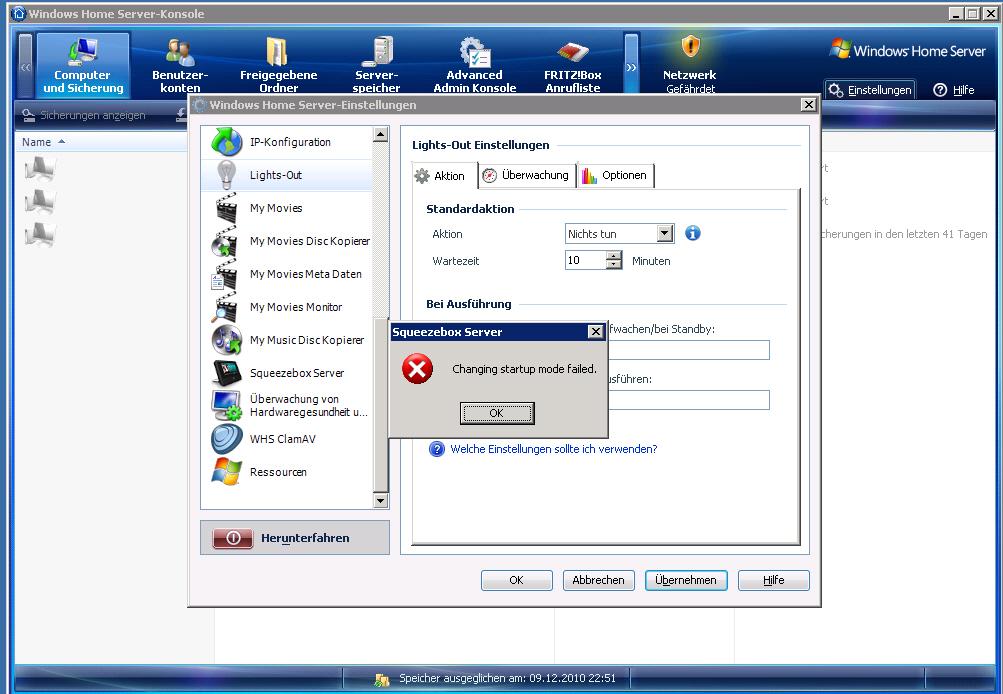Screen dimensions: 1003x694
Task: Click the input field under the Standby label
Action: coord(688,350)
